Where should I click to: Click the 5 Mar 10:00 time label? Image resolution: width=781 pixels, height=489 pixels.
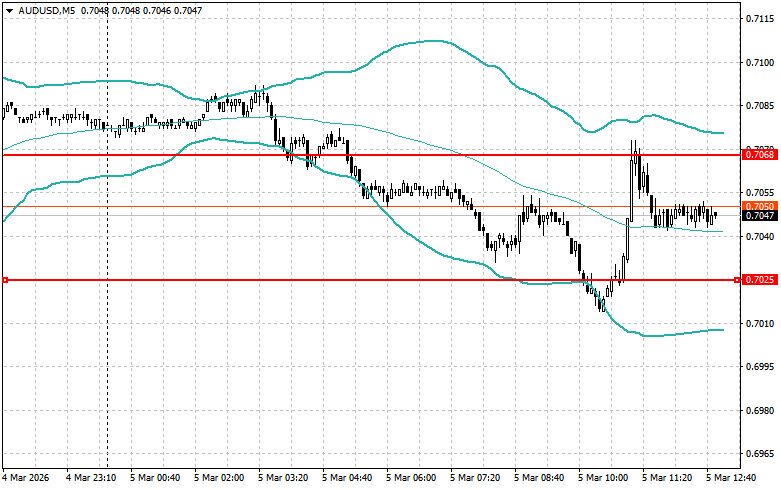[x=604, y=478]
